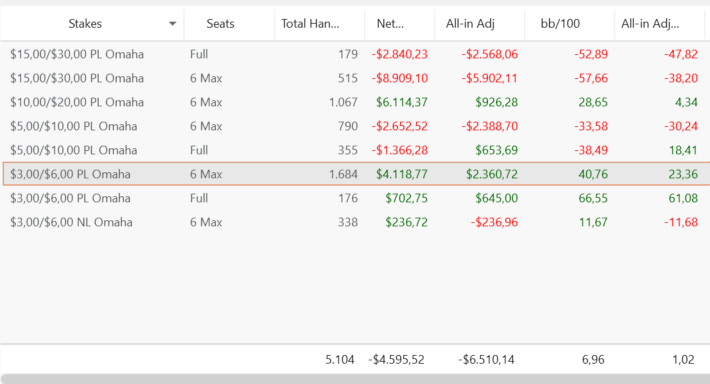This screenshot has width=710, height=384.
Task: Click bb/100 value -57,66
Action: [590, 78]
